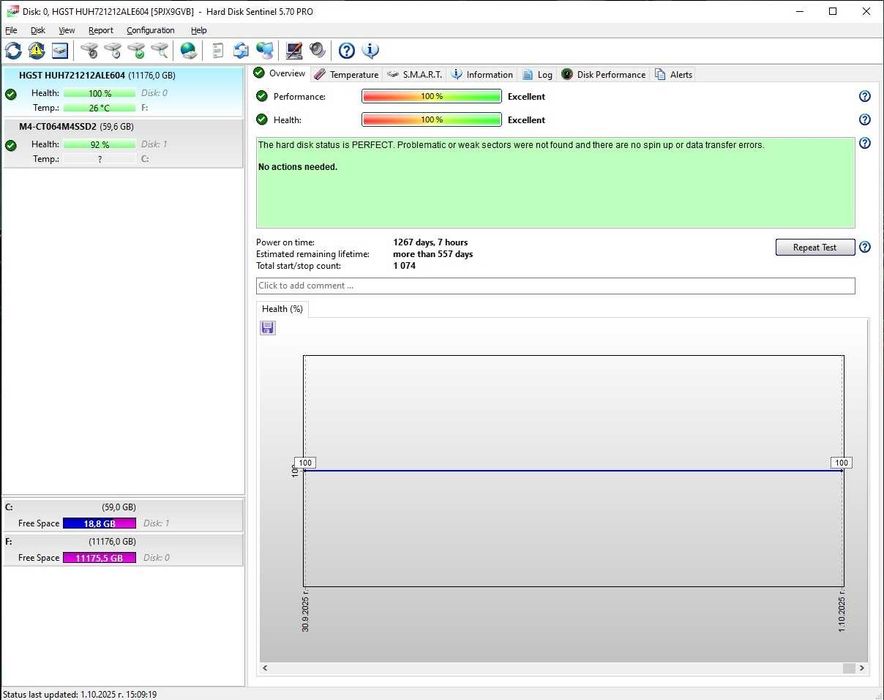Image resolution: width=884 pixels, height=700 pixels.
Task: Click the blue question mark toolbar icon
Action: [x=346, y=51]
